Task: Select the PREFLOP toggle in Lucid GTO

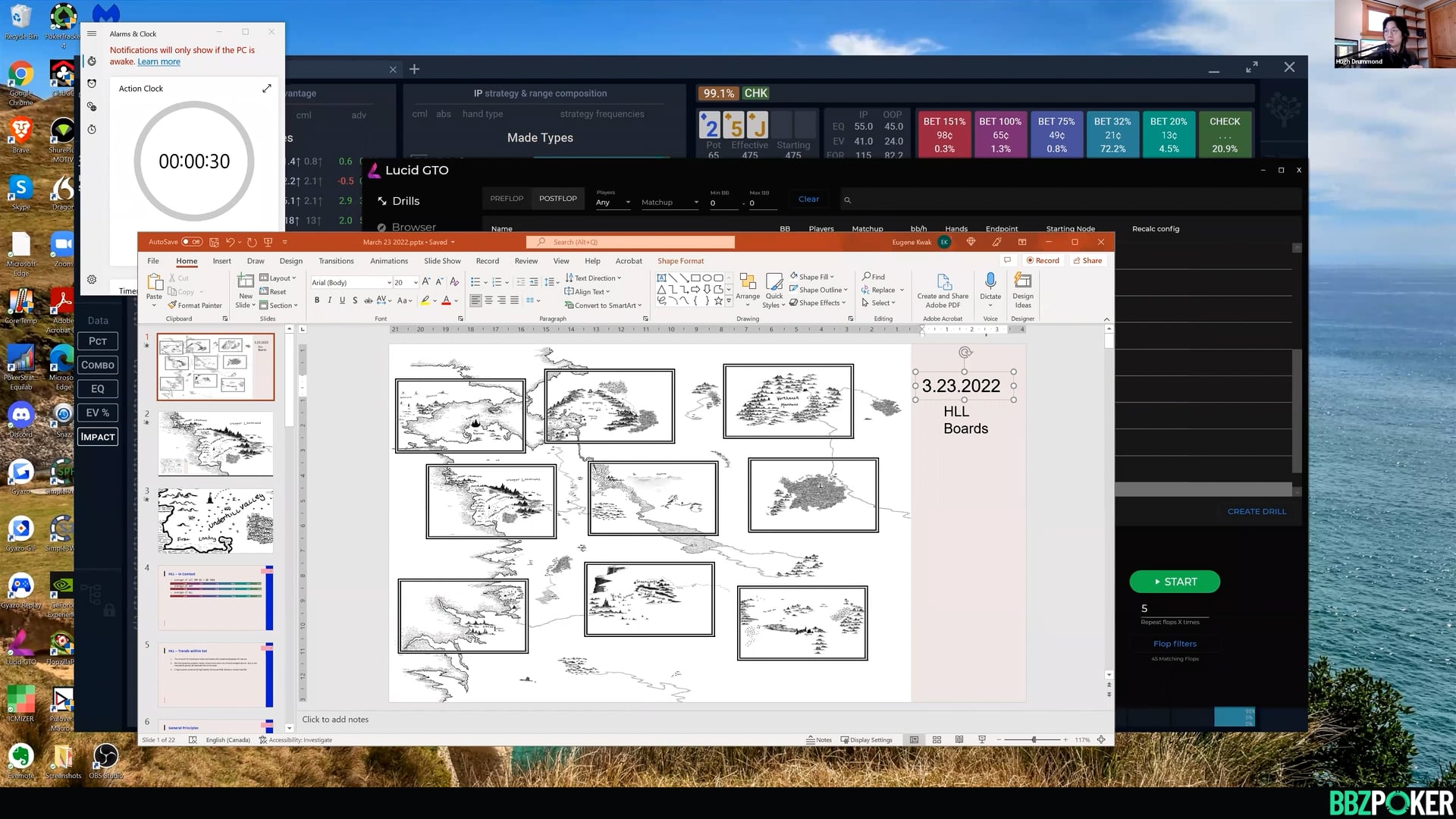Action: click(x=507, y=199)
